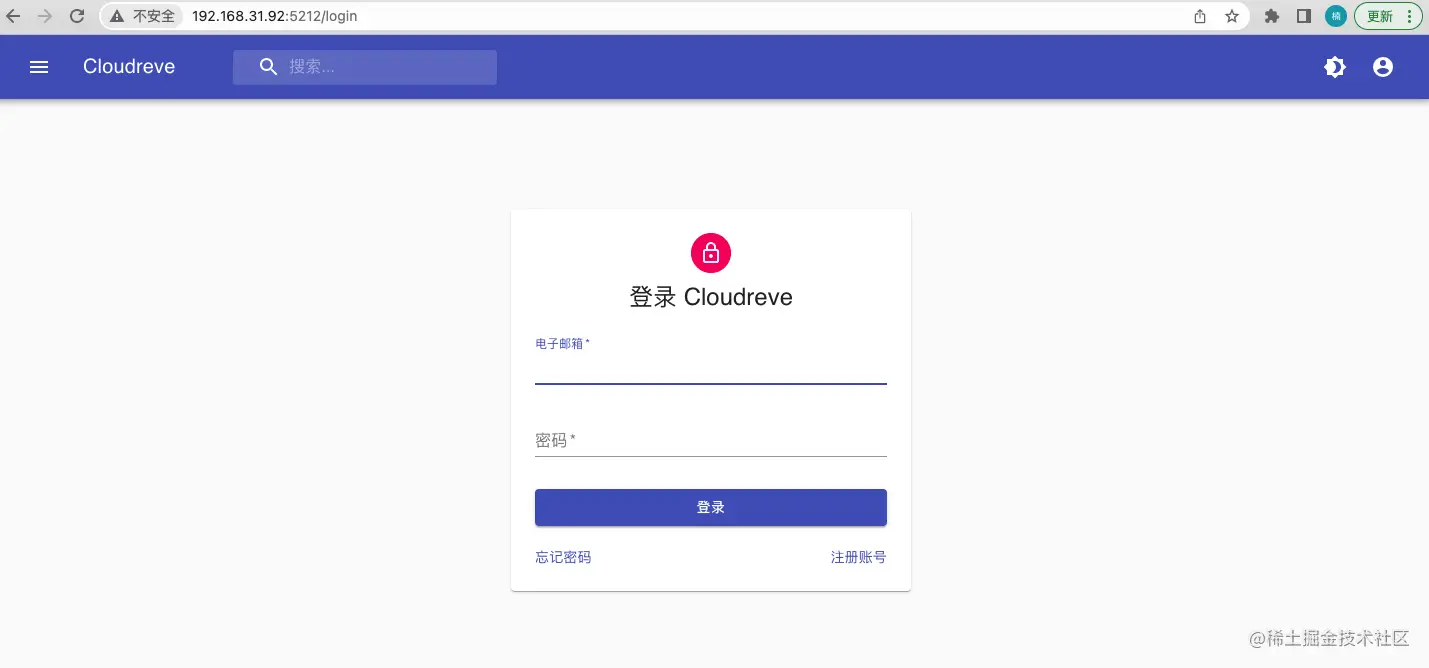This screenshot has height=668, width=1429.
Task: Click the side panel icon in browser toolbar
Action: point(1303,16)
